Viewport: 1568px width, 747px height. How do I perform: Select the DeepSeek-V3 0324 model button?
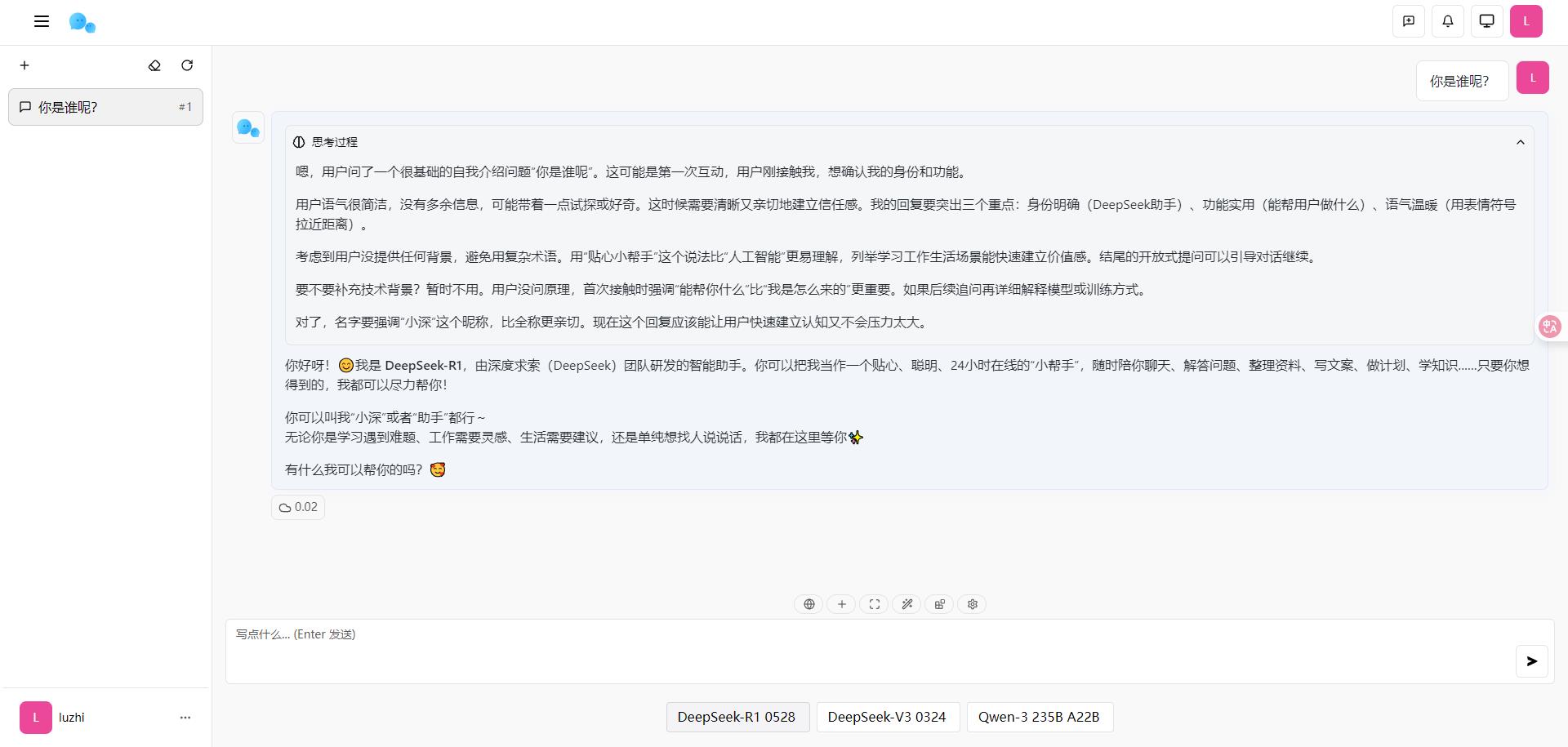[x=888, y=717]
